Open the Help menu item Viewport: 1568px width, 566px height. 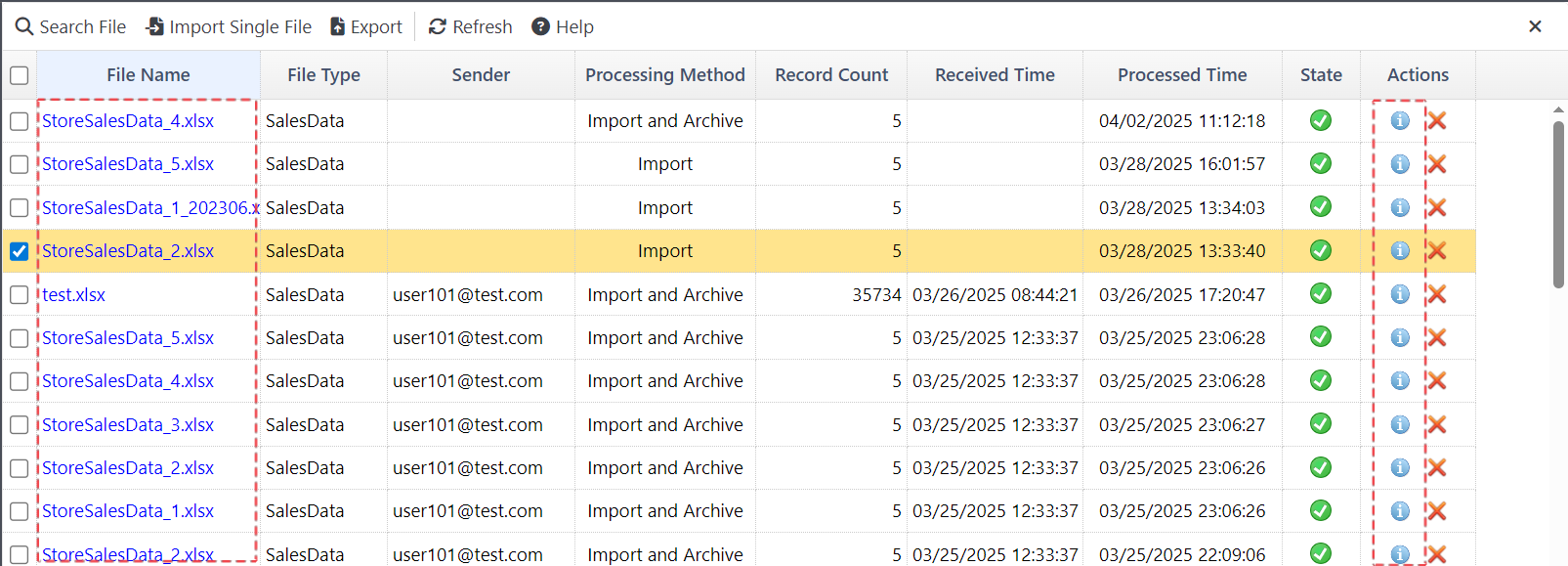563,26
